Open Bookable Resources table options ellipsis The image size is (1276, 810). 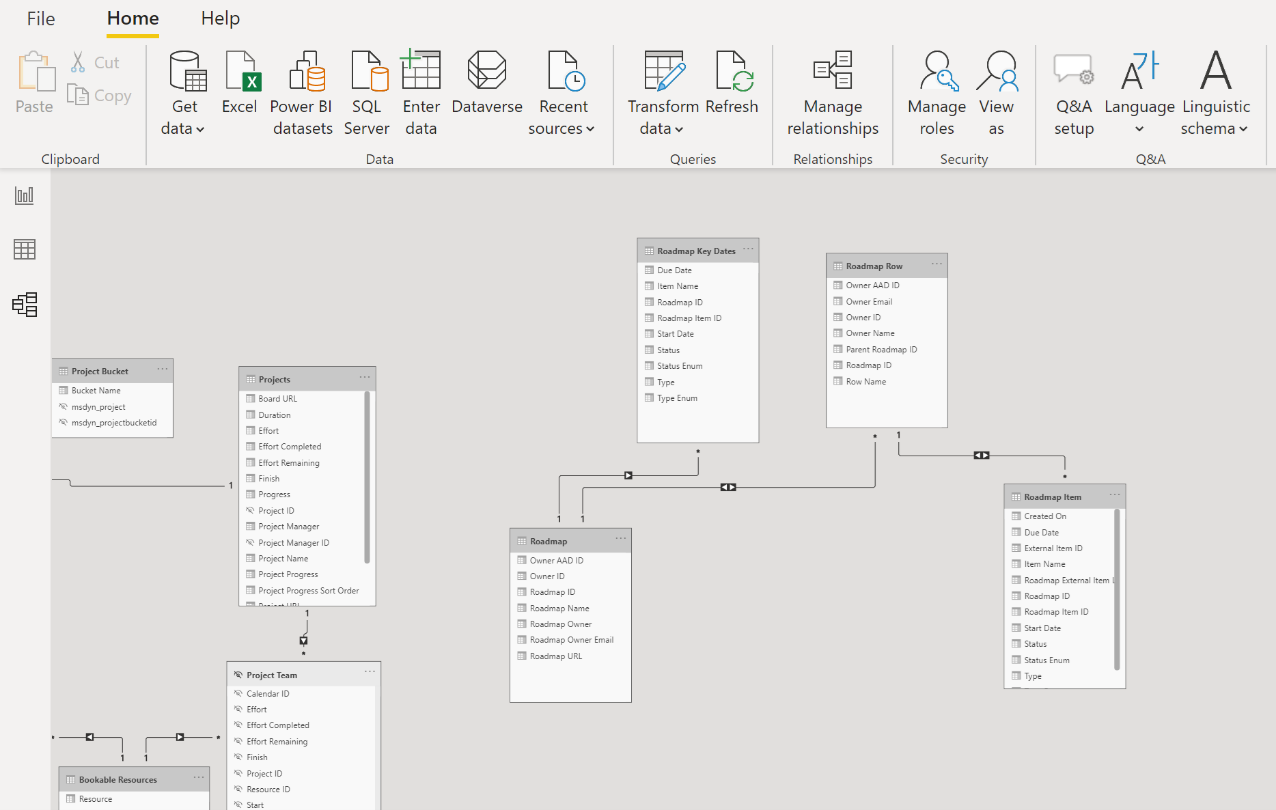[x=199, y=778]
